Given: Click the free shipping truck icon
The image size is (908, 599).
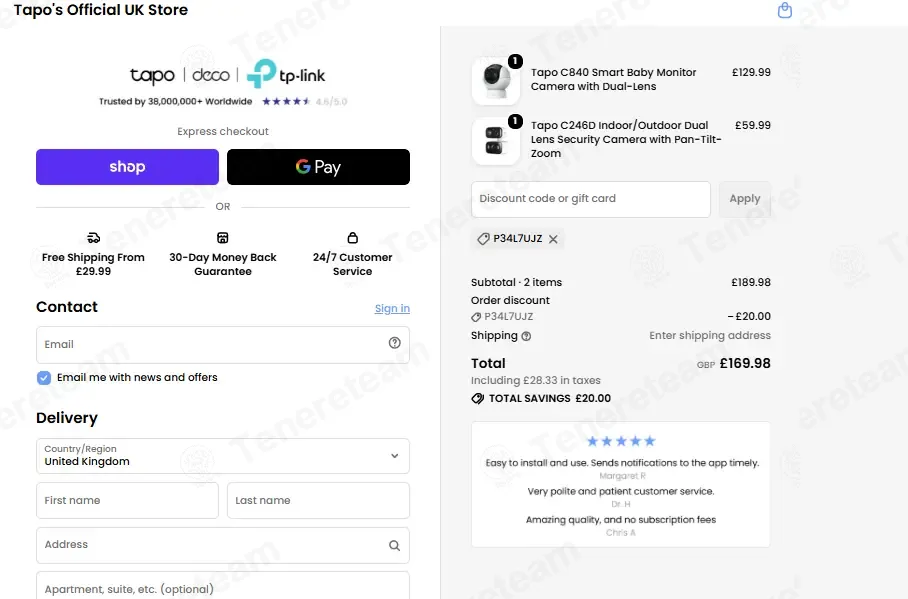Looking at the screenshot, I should 93,238.
